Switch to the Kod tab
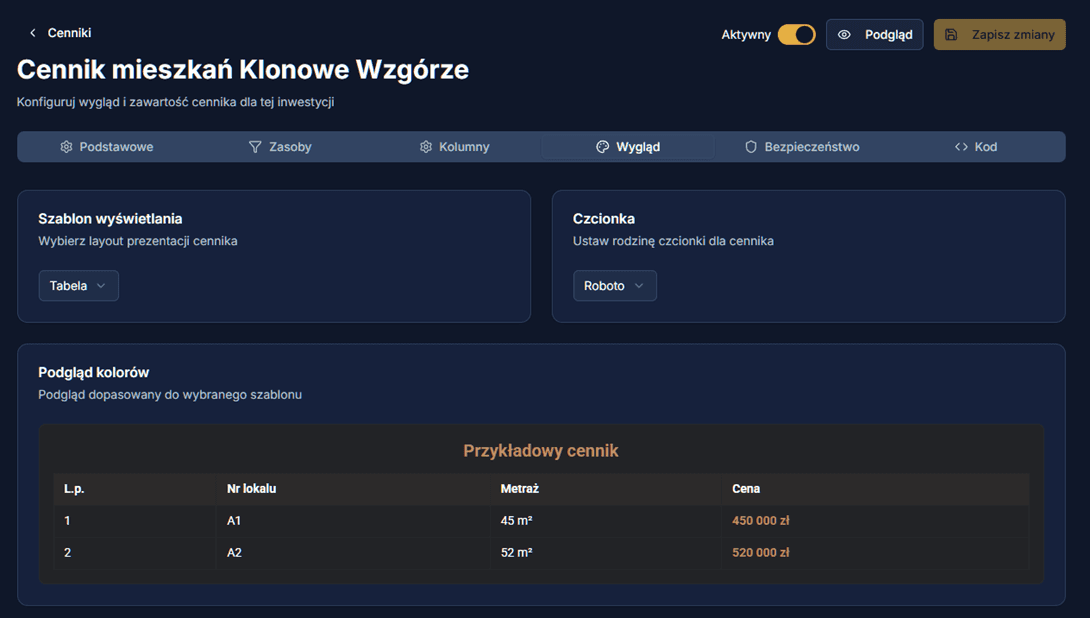The image size is (1090, 618). tap(975, 146)
